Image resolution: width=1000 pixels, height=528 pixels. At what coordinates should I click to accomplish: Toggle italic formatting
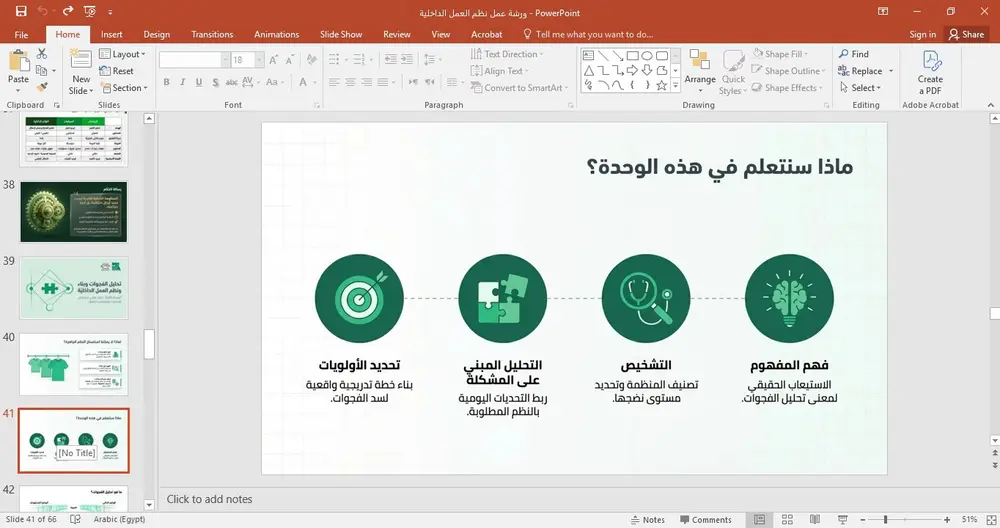pyautogui.click(x=182, y=82)
